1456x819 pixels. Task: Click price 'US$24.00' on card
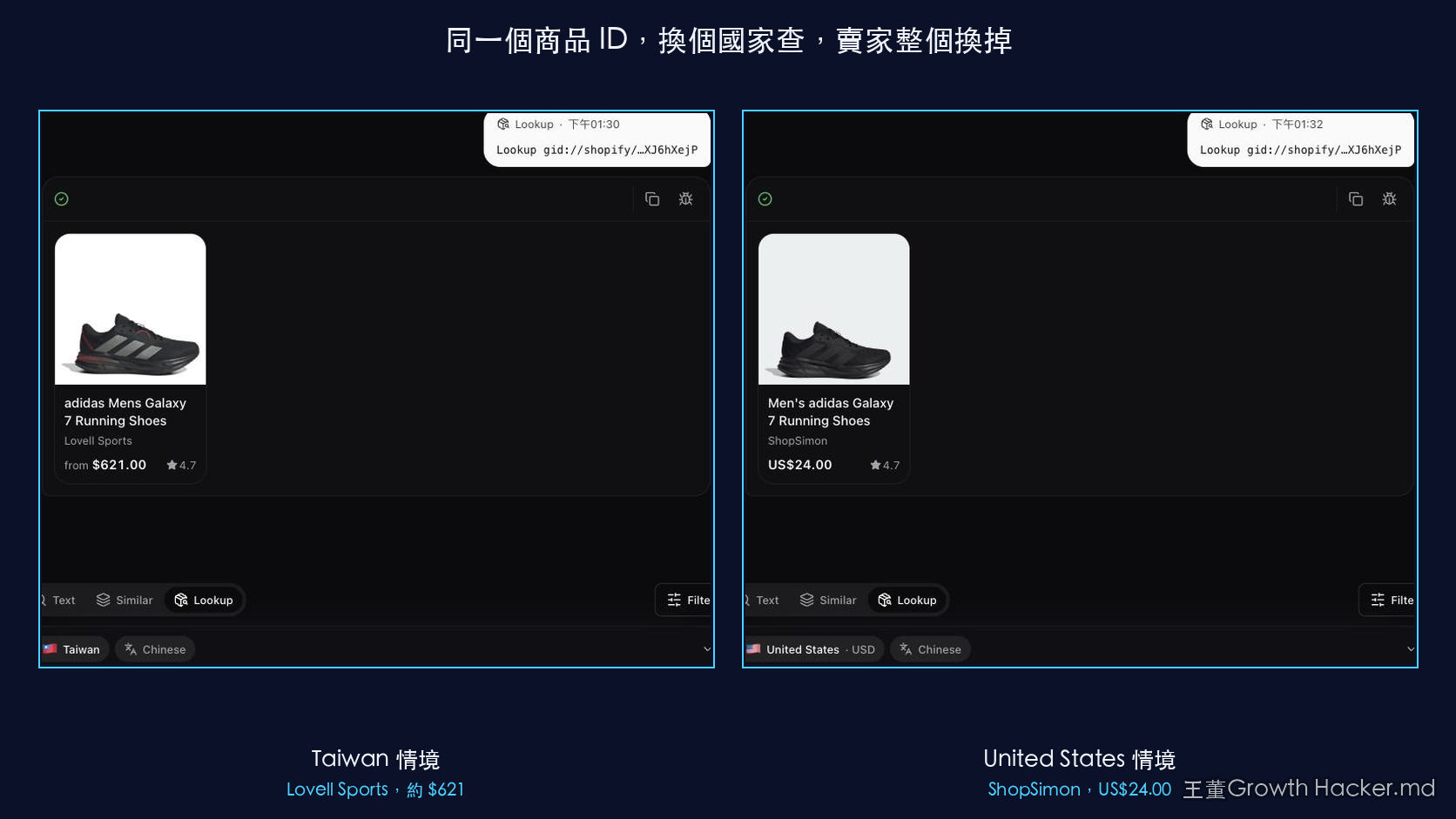click(800, 465)
